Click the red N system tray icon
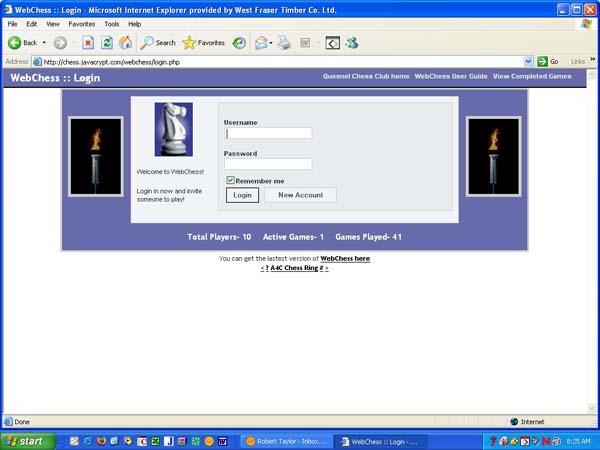This screenshot has width=600, height=450. coord(546,441)
